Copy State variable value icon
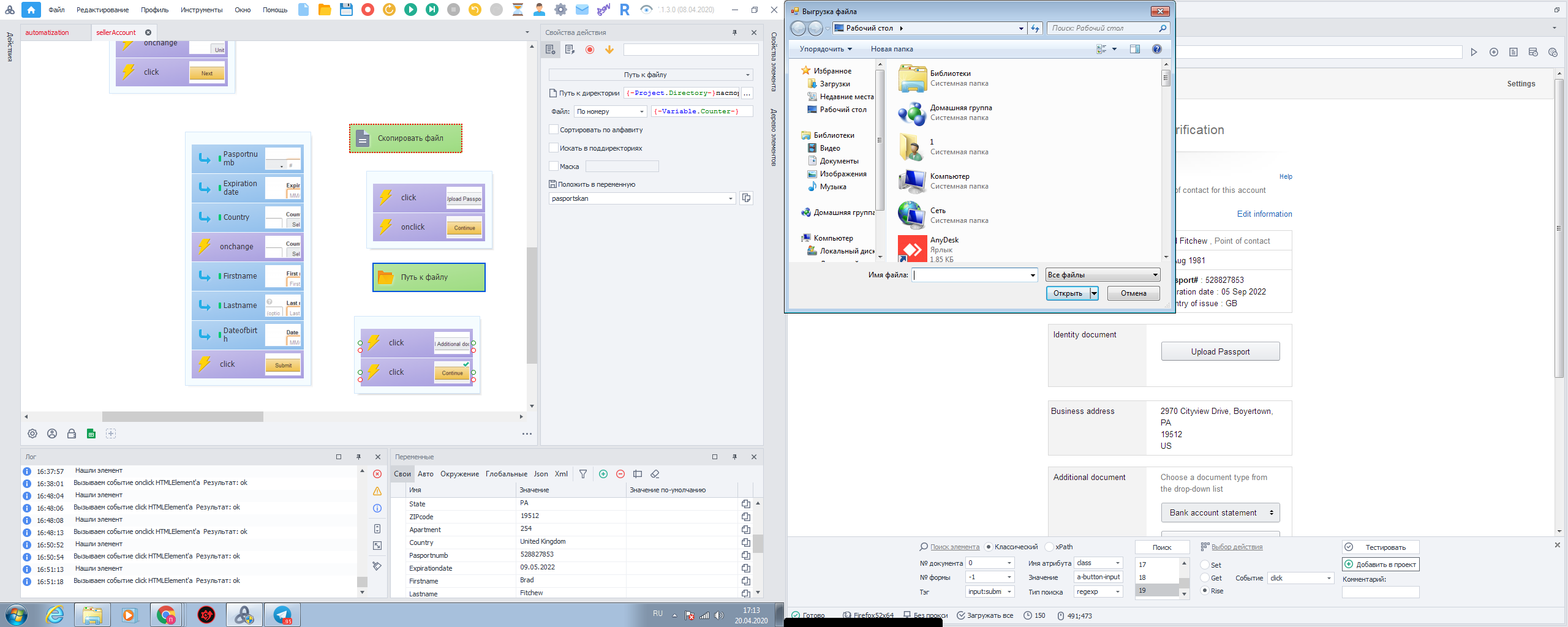 tap(745, 504)
